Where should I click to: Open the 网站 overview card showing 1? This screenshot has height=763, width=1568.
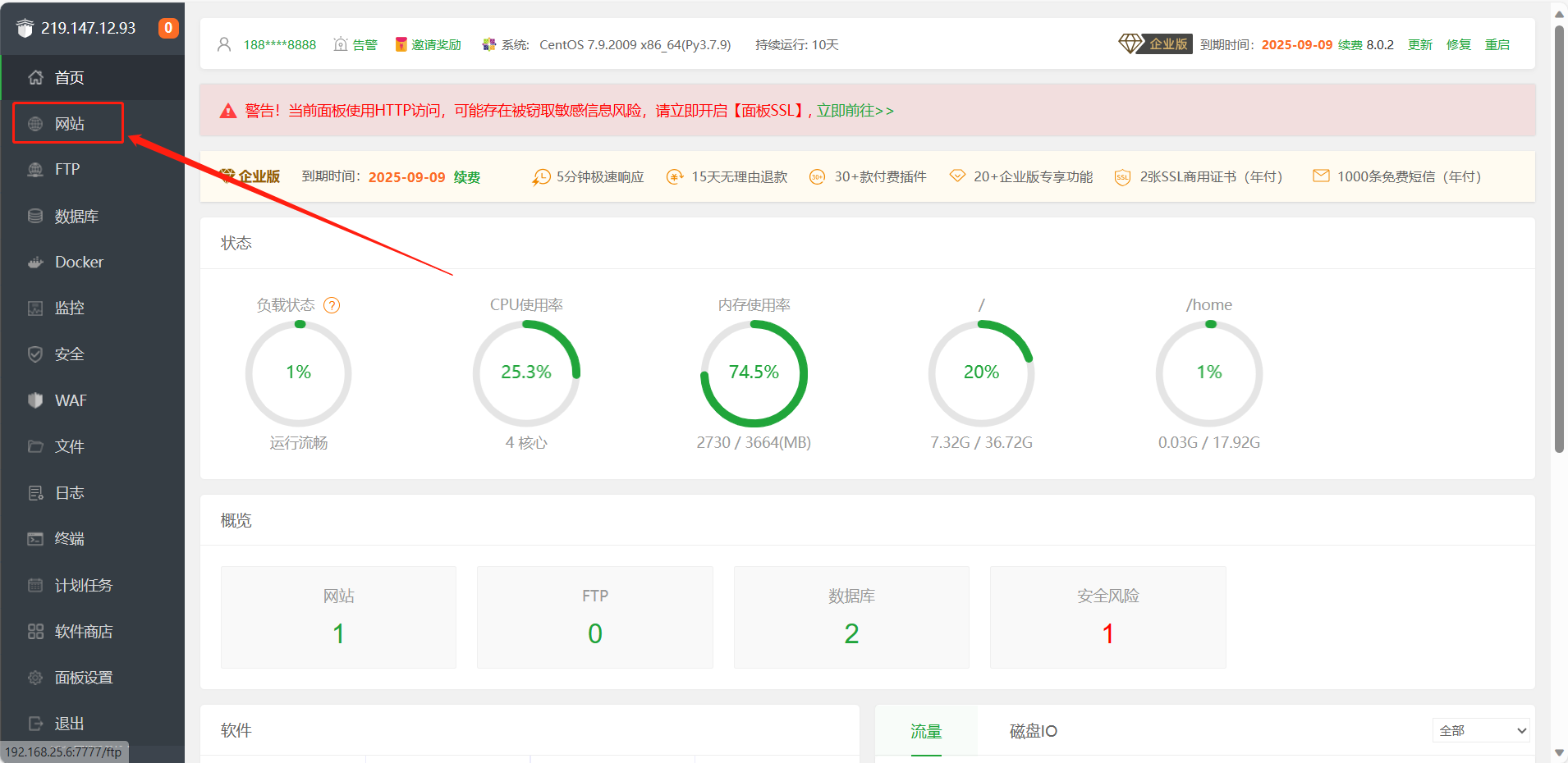click(338, 617)
